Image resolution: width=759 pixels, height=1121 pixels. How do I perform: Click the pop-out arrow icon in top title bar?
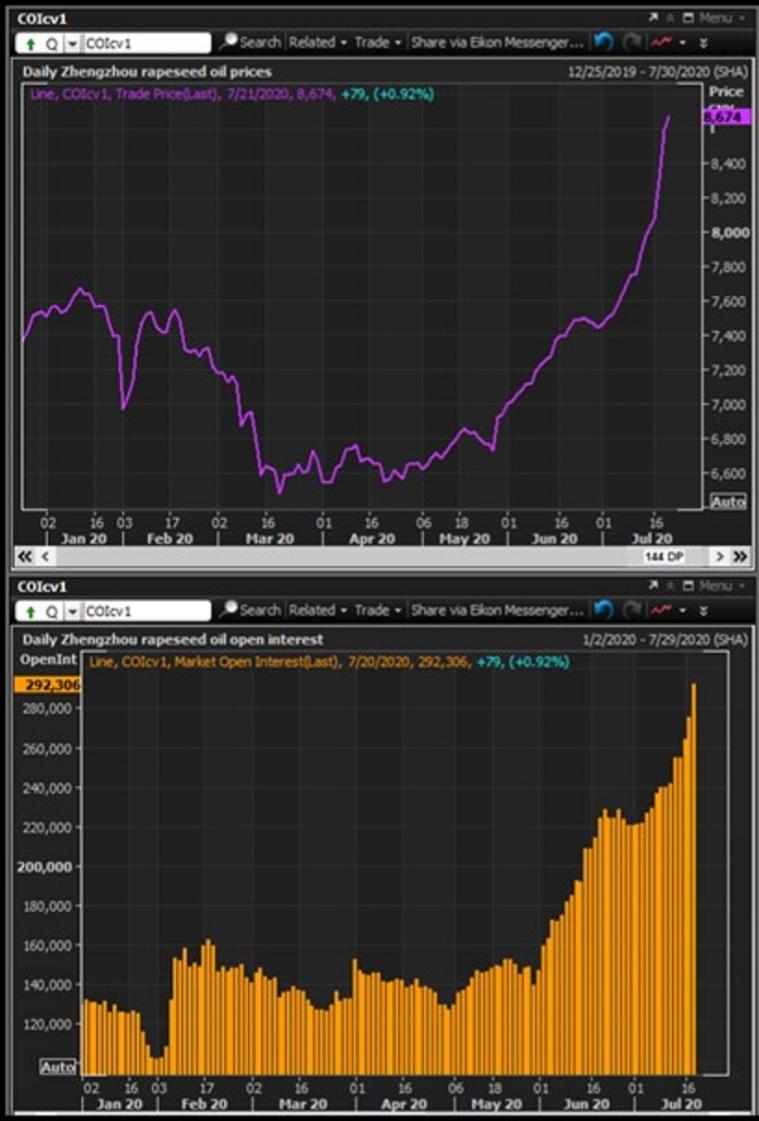click(x=654, y=17)
